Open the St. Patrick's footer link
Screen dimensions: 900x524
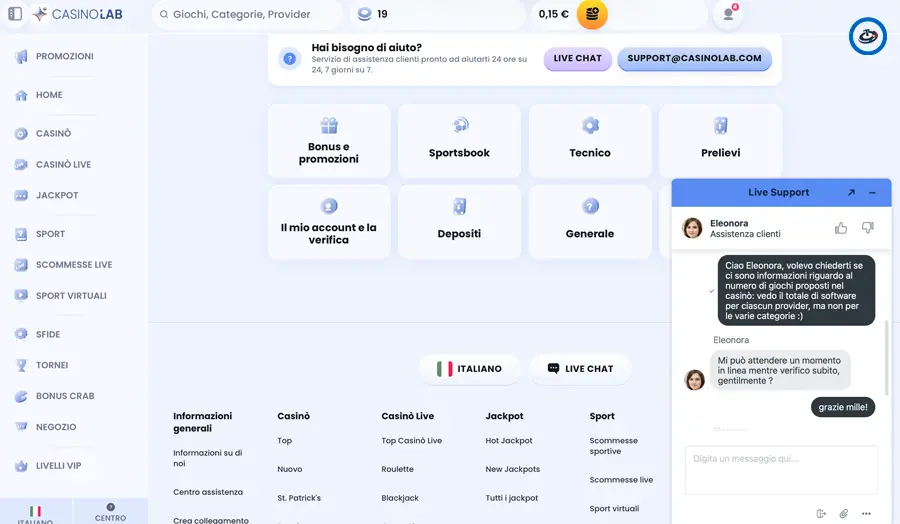(x=299, y=498)
